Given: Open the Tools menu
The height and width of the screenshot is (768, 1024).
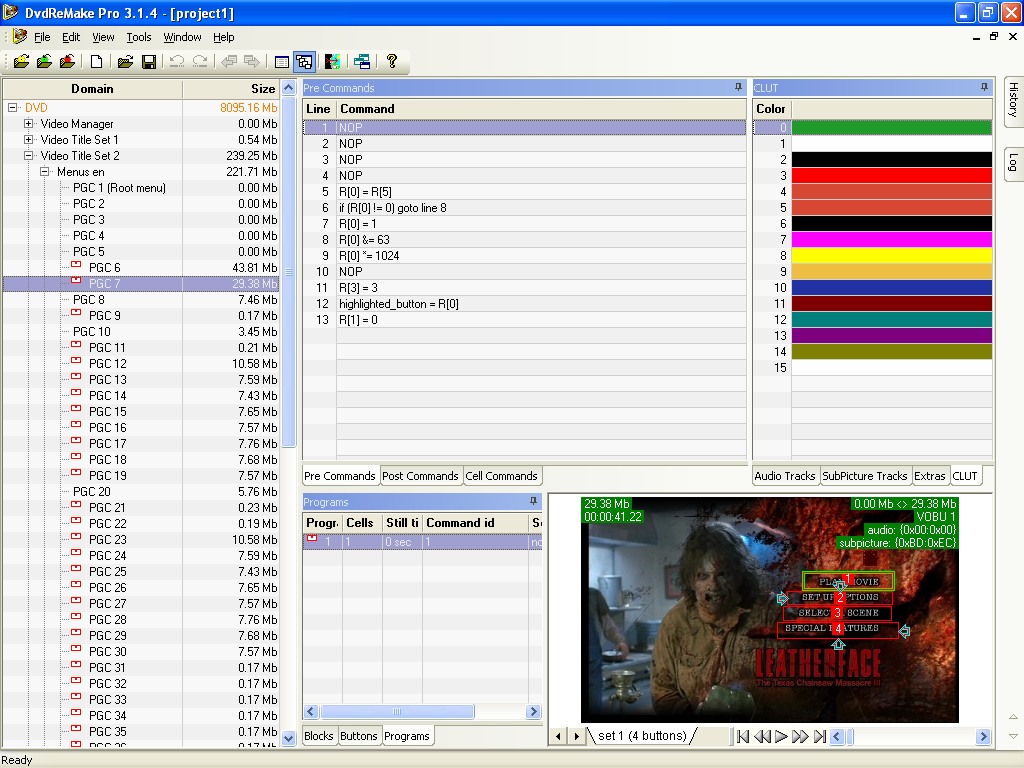Looking at the screenshot, I should point(138,37).
